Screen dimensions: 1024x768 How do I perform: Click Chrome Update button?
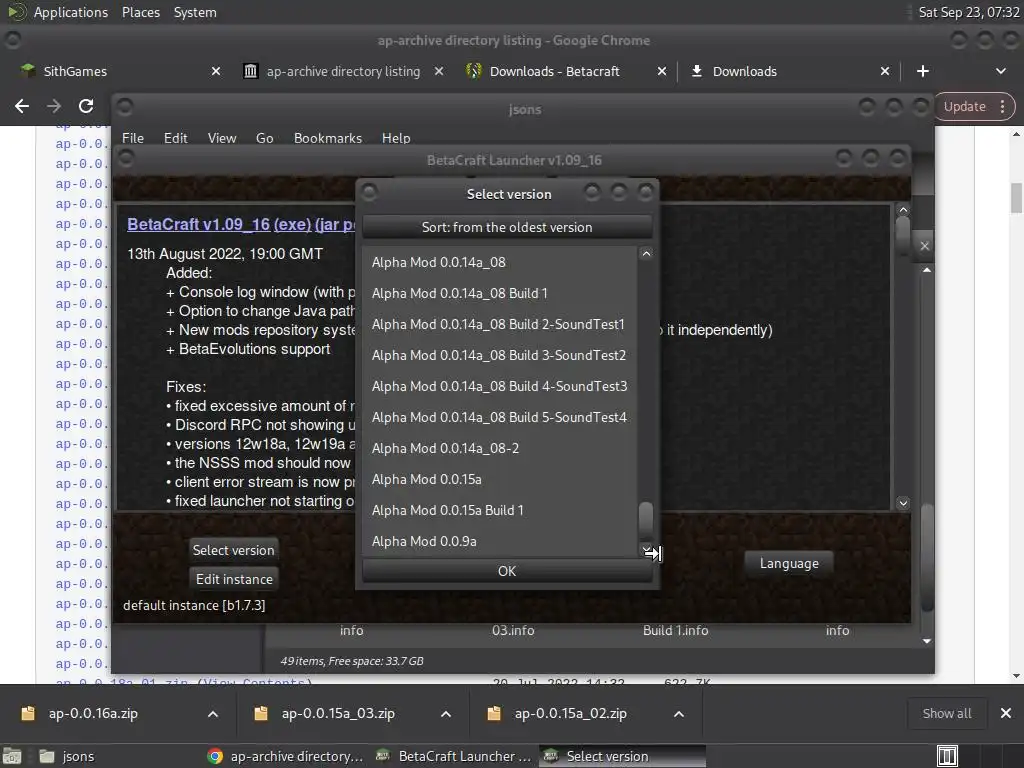[965, 106]
